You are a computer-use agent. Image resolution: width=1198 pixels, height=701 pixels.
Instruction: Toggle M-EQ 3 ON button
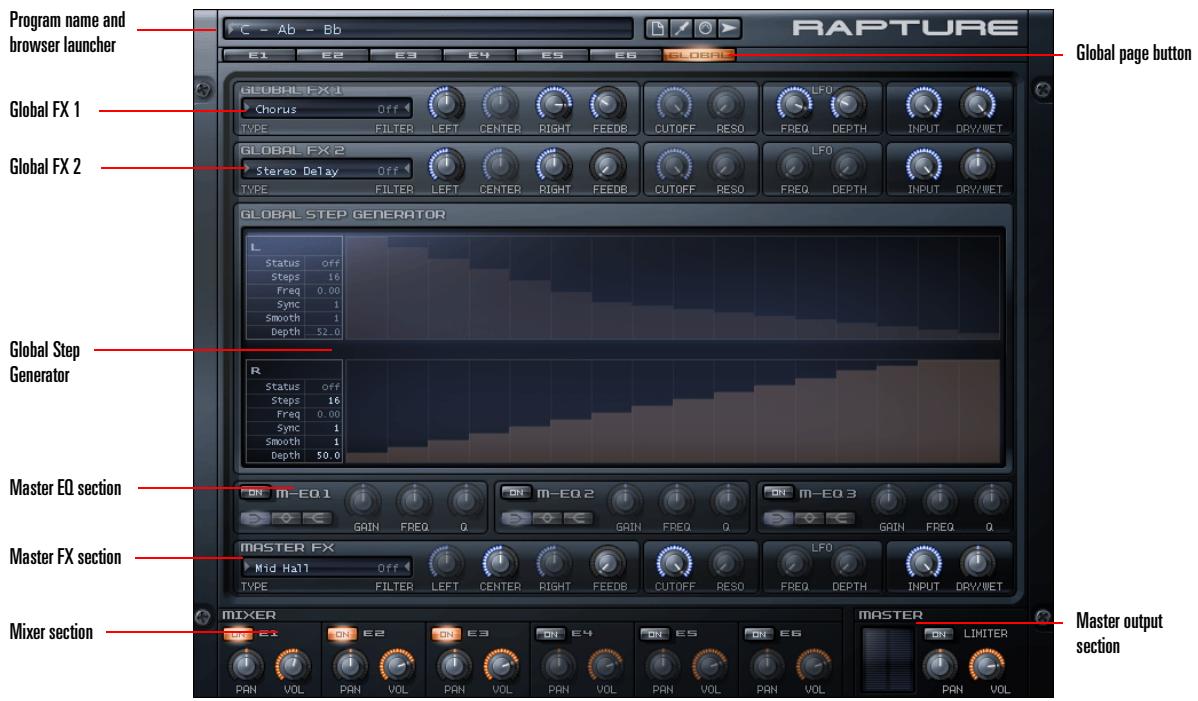pos(779,493)
